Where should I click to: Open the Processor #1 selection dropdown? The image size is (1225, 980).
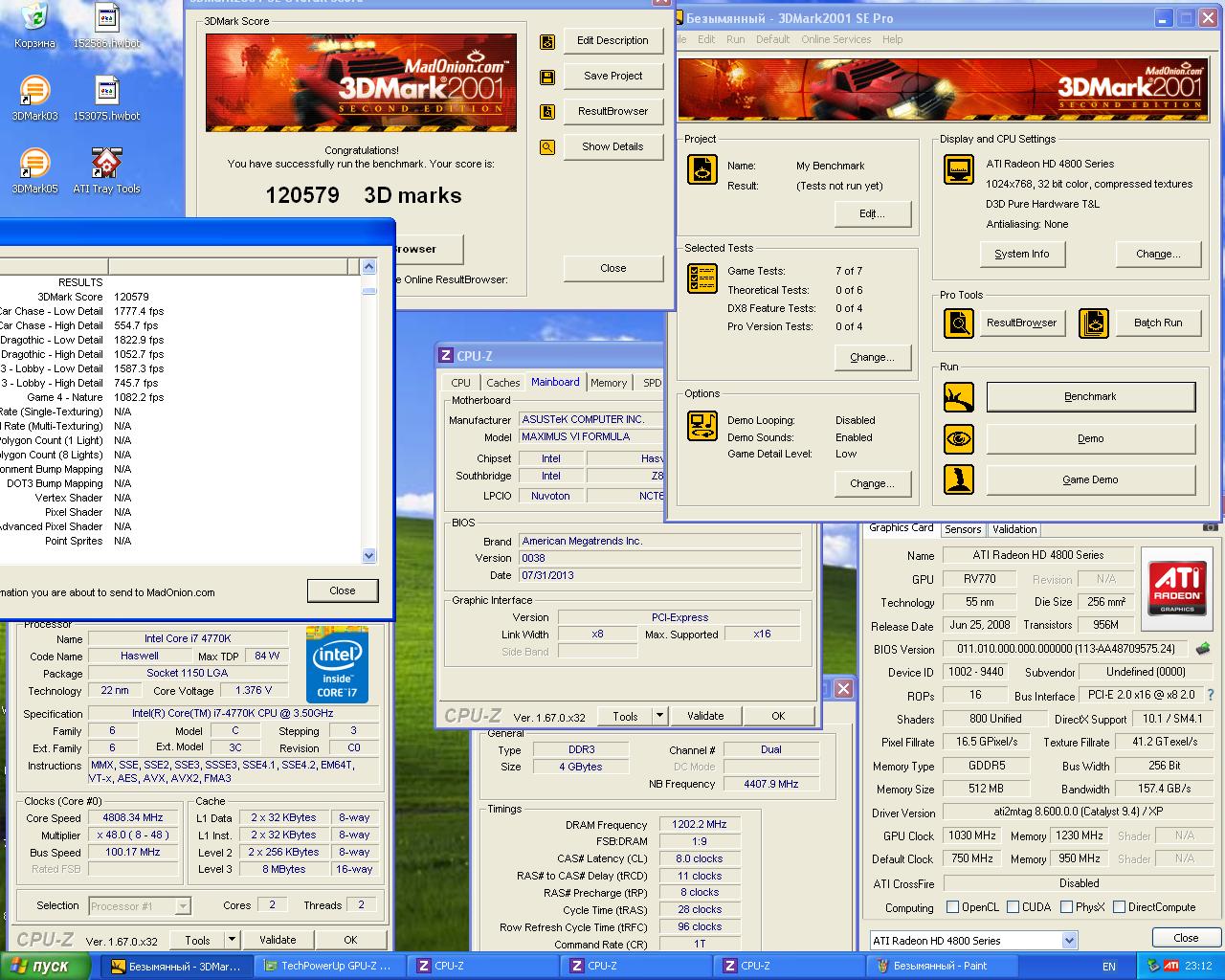point(183,906)
